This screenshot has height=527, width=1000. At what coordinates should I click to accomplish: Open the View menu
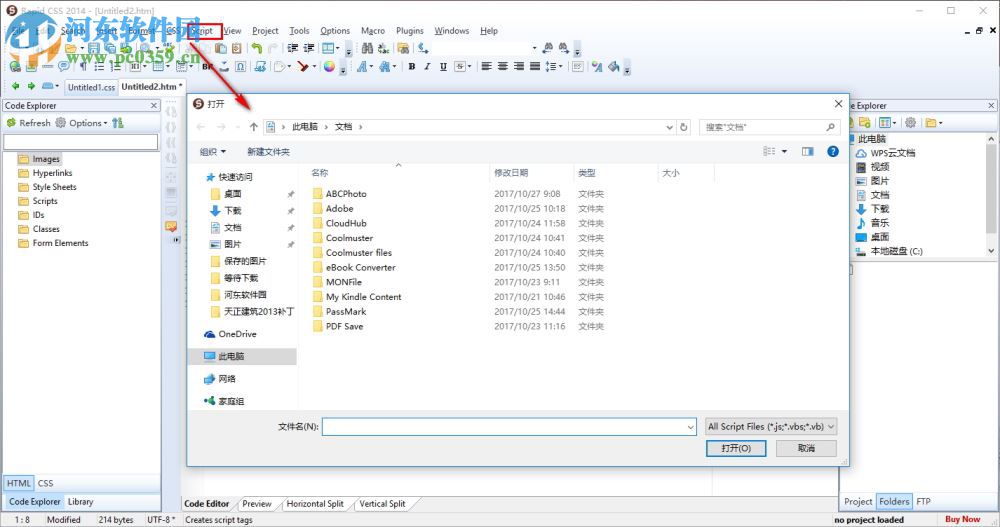232,31
